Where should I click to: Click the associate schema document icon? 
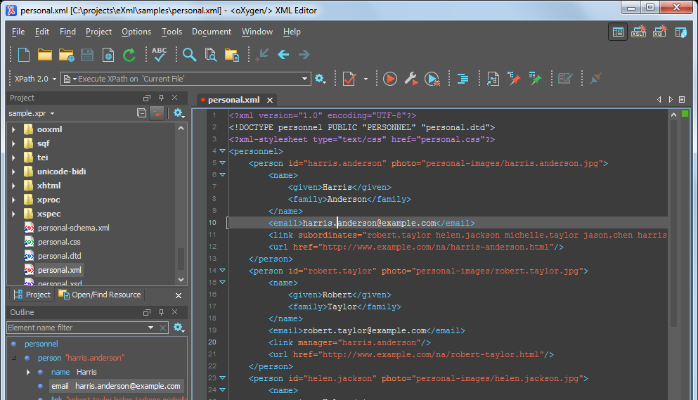click(x=493, y=79)
